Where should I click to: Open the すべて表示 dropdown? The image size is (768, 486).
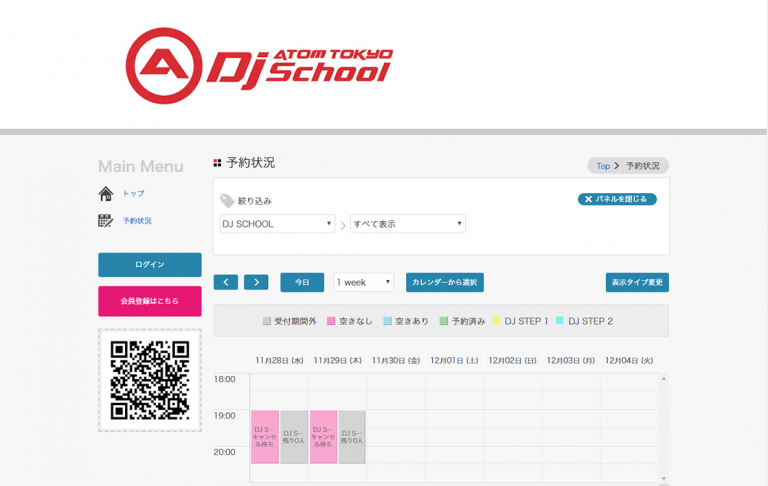point(408,224)
